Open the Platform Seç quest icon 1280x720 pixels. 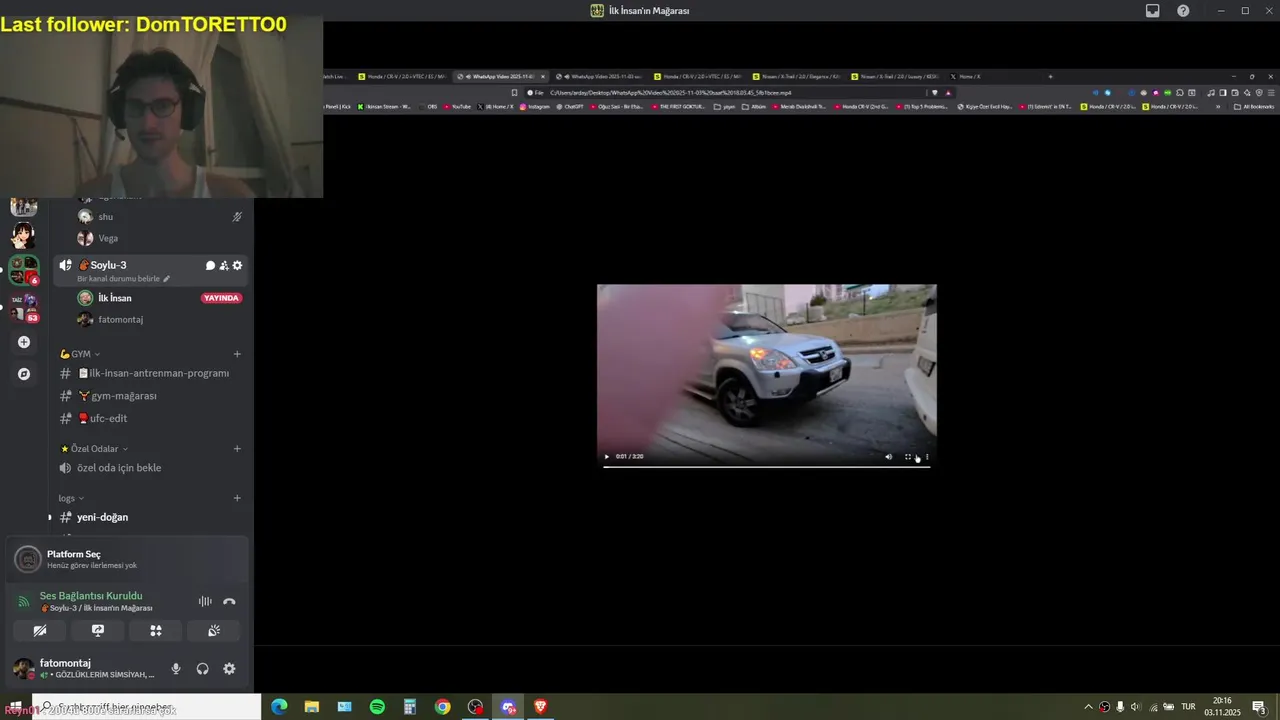(x=27, y=559)
